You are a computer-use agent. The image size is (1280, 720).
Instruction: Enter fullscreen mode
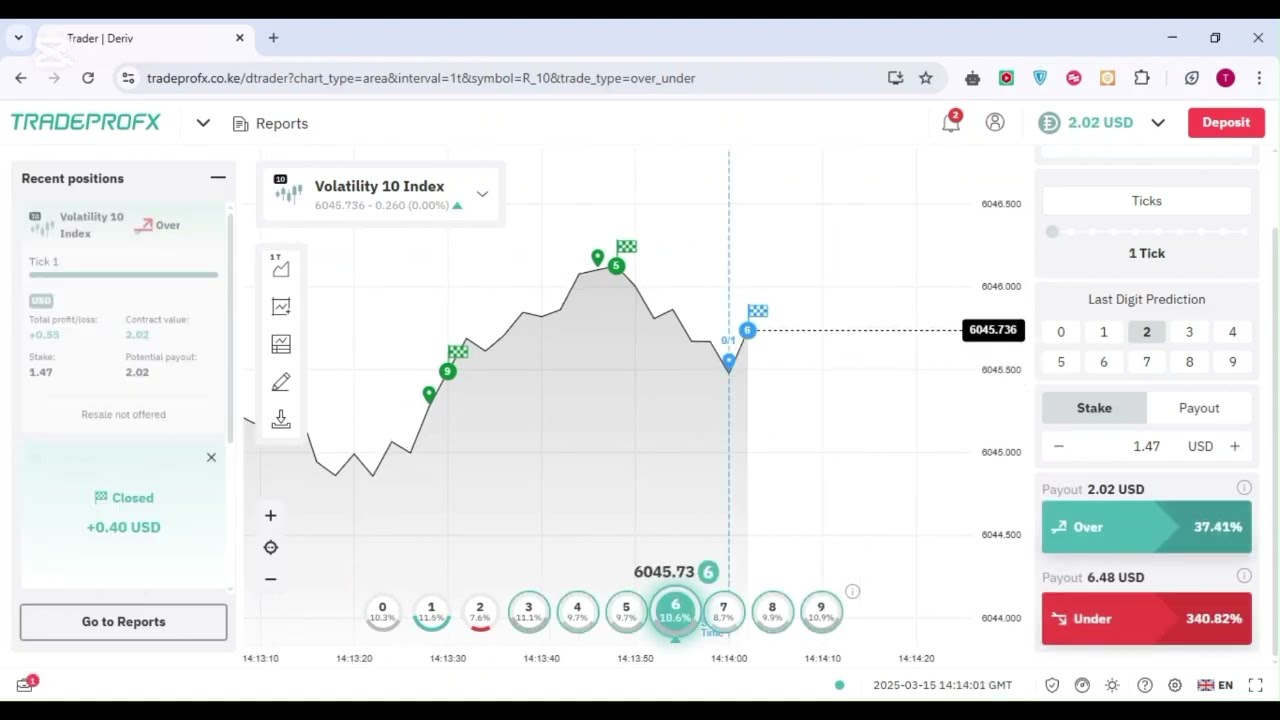click(x=1255, y=685)
